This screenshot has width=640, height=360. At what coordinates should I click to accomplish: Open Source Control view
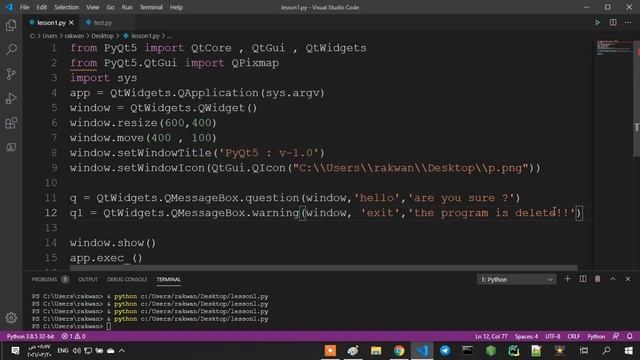click(11, 74)
